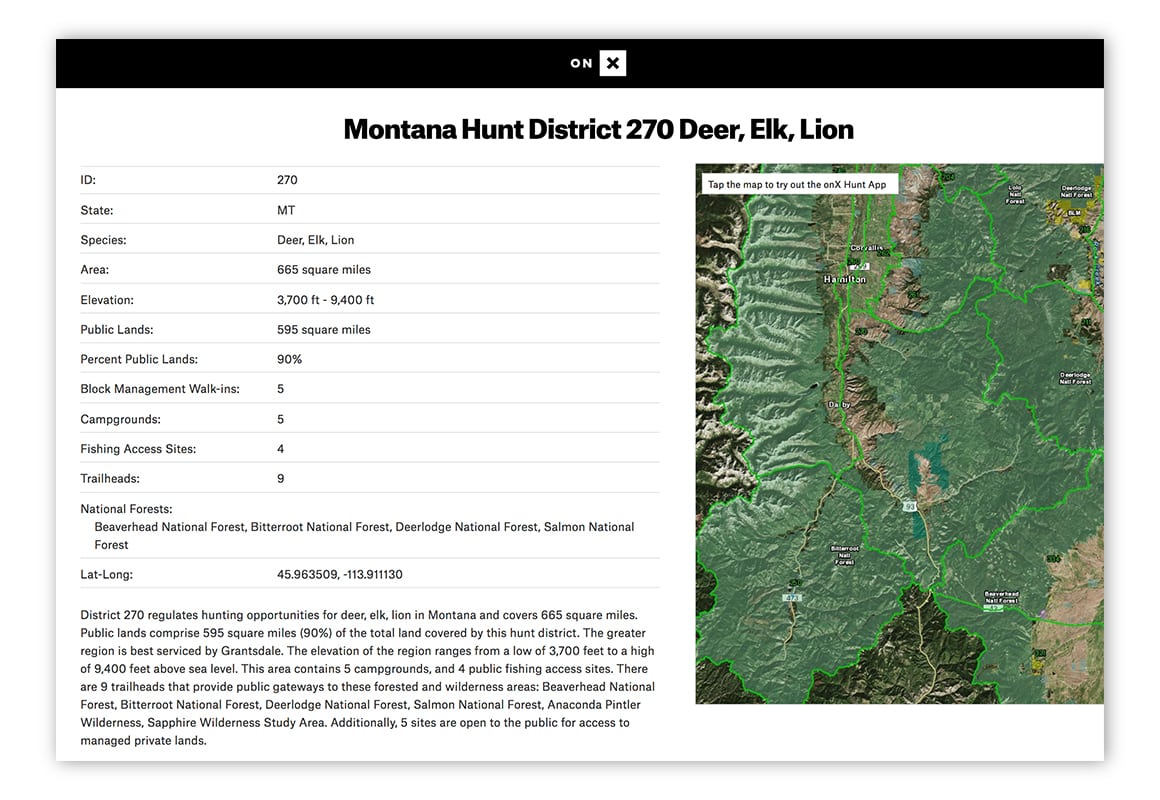Click the Lolo Natl Forest map label
This screenshot has width=1160, height=800.
pyautogui.click(x=1015, y=194)
